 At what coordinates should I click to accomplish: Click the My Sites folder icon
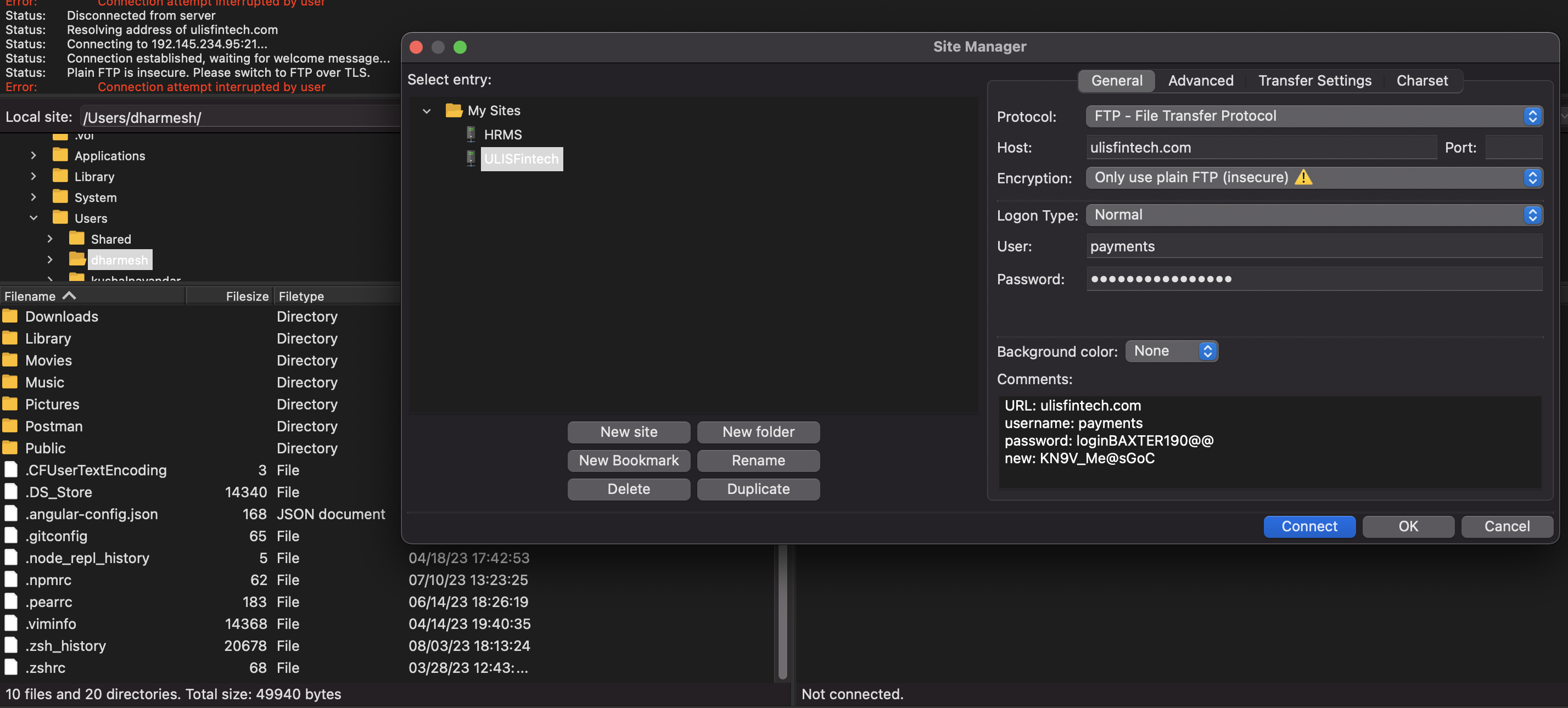(x=453, y=111)
